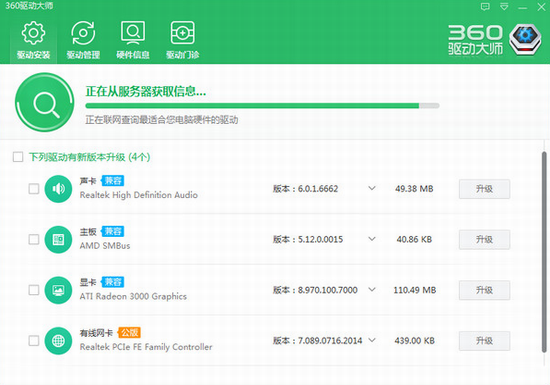Image resolution: width=550 pixels, height=385 pixels.
Task: Click the 版本：7.089.0716.2014 text
Action: pyautogui.click(x=317, y=340)
